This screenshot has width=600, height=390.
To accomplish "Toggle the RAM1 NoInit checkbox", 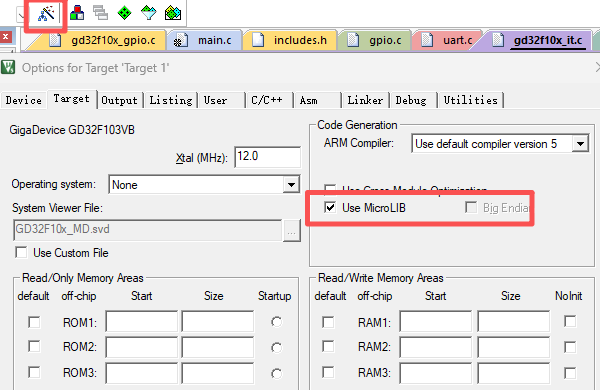I will click(570, 321).
